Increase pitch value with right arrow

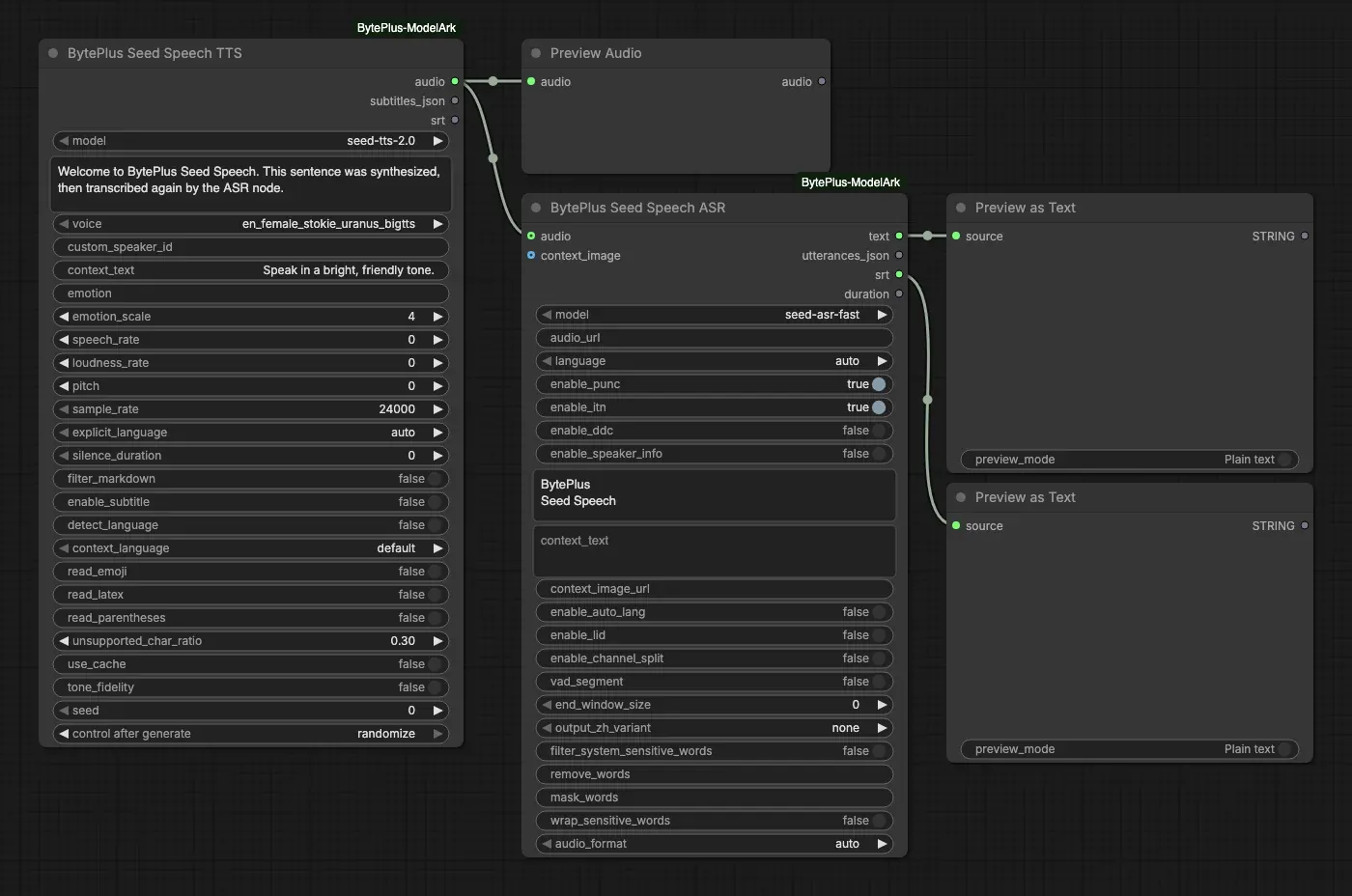[437, 386]
